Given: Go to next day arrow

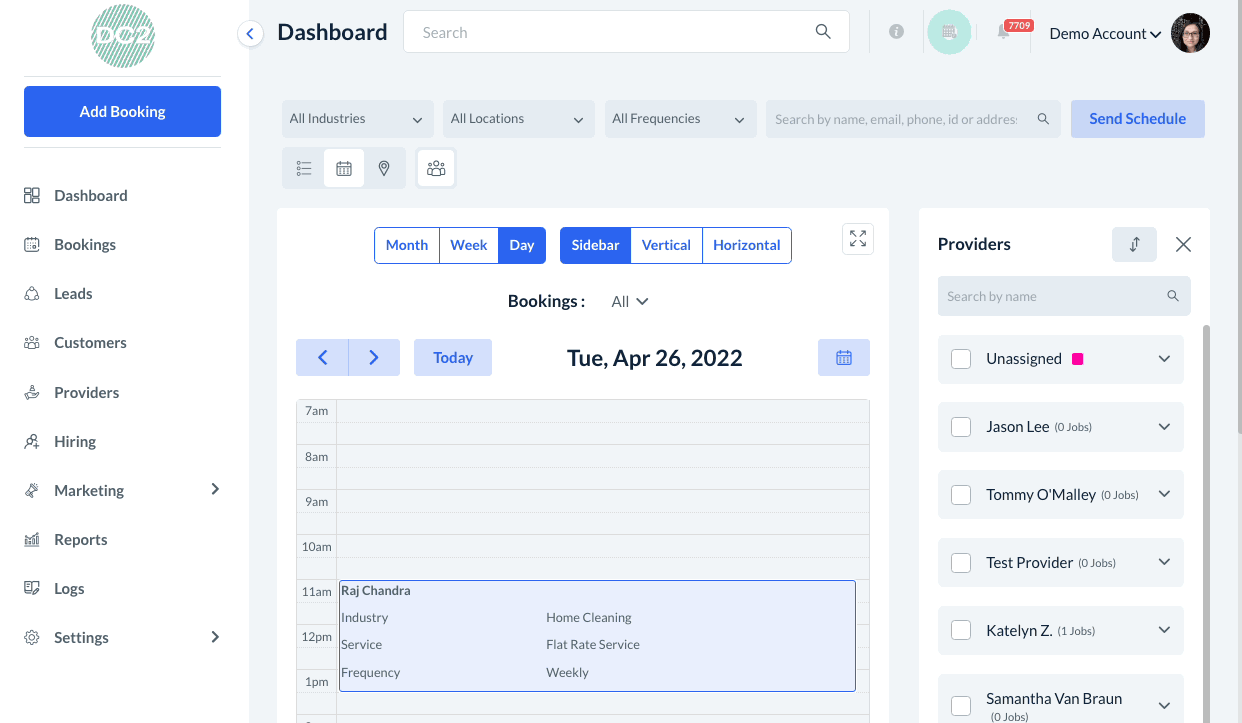Looking at the screenshot, I should [374, 358].
